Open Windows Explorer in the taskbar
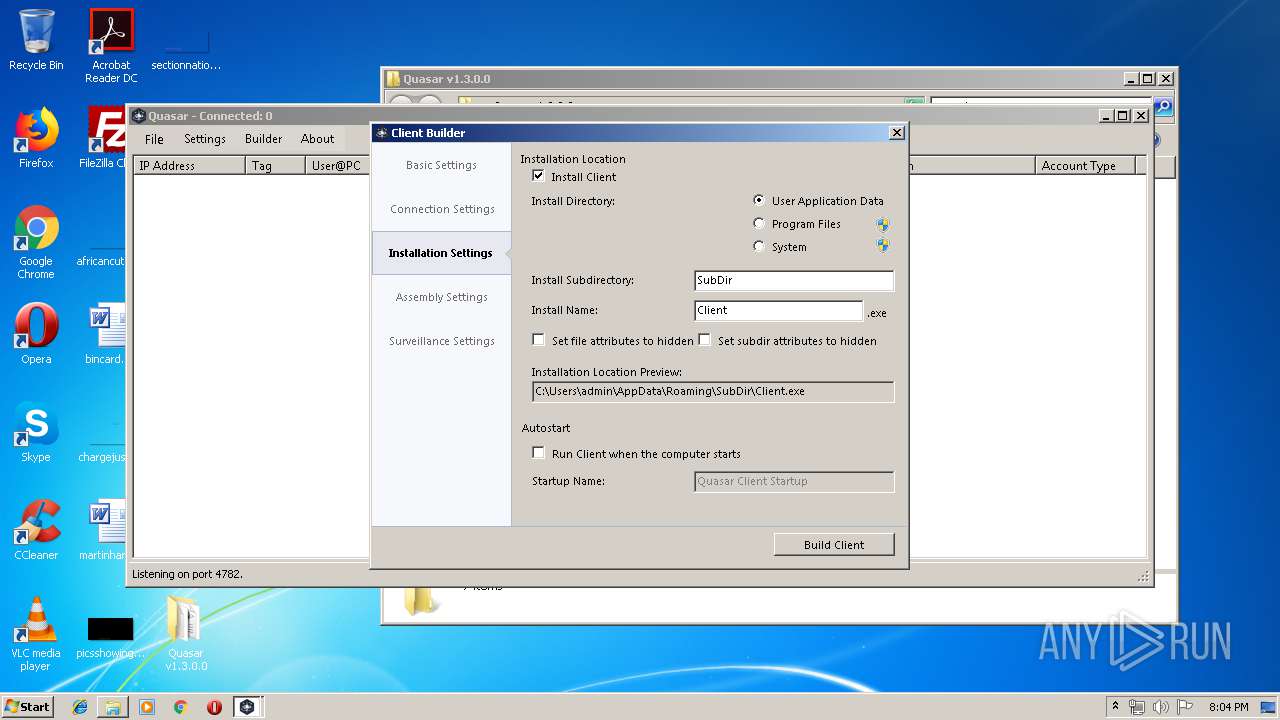The width and height of the screenshot is (1280, 720). point(113,707)
